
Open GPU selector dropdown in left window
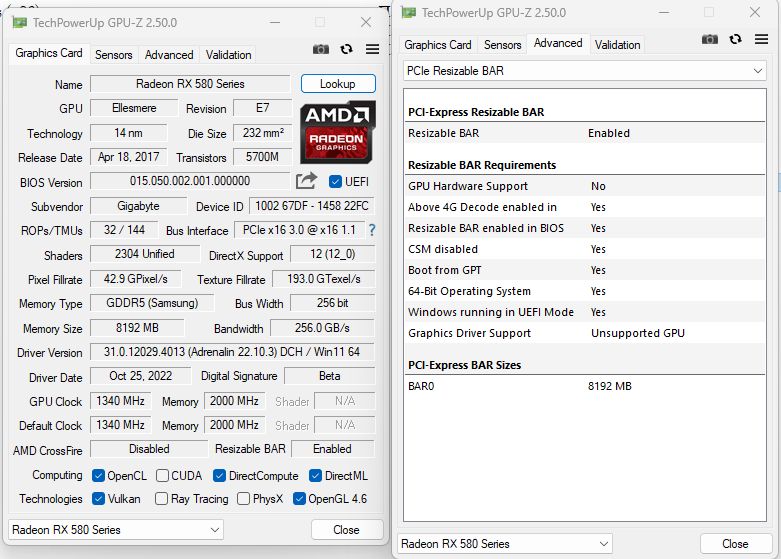click(116, 530)
